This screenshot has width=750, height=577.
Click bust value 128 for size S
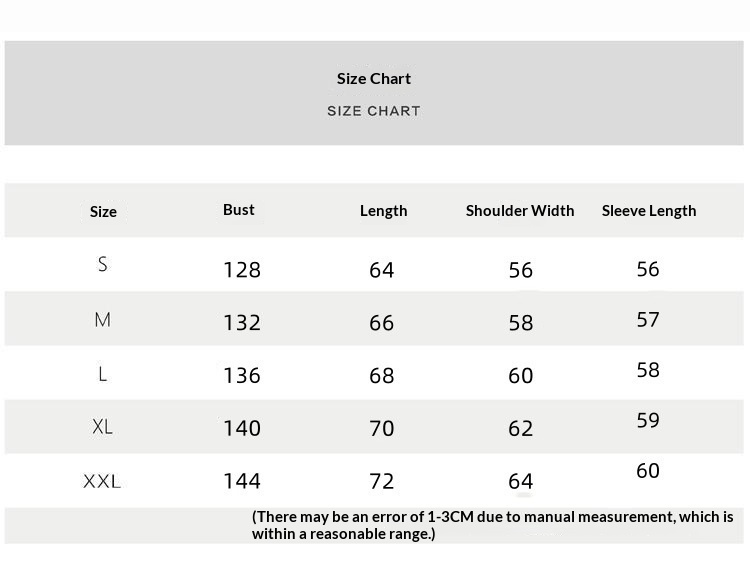[x=242, y=270]
